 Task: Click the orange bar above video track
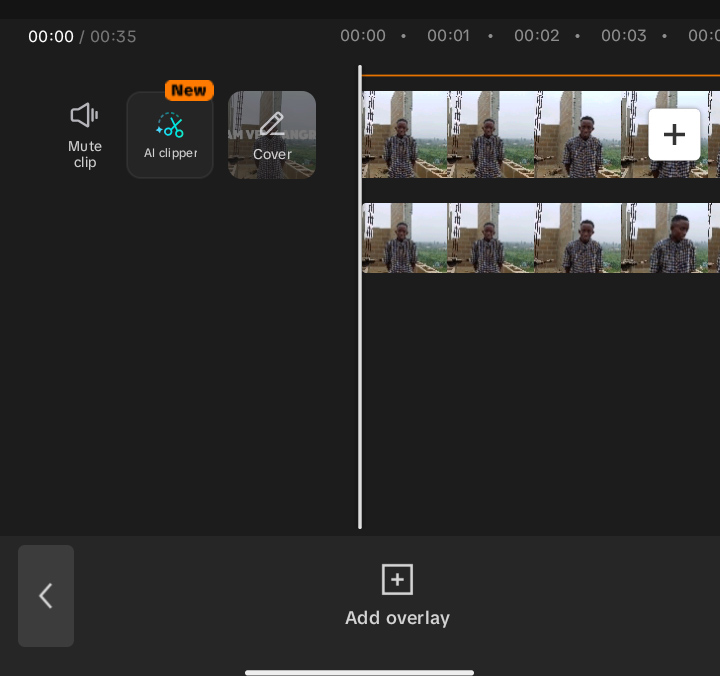541,75
